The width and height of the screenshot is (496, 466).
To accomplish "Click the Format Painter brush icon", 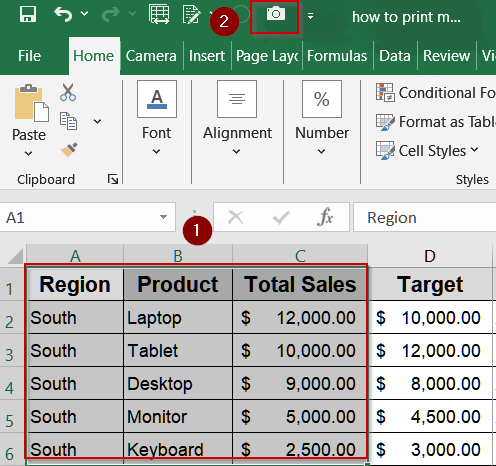I will pyautogui.click(x=69, y=150).
